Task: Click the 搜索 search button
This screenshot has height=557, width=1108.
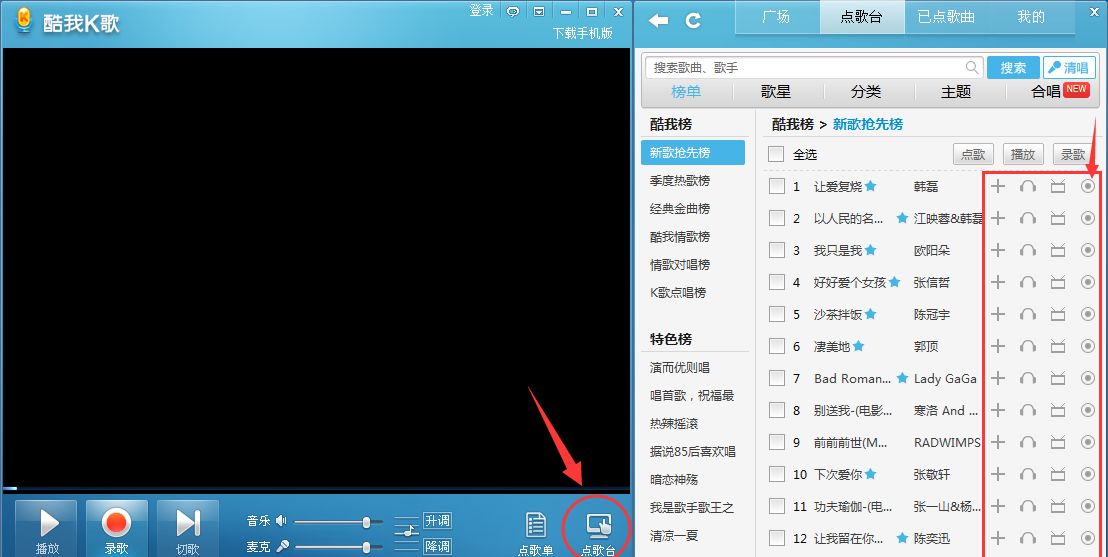Action: [1013, 68]
